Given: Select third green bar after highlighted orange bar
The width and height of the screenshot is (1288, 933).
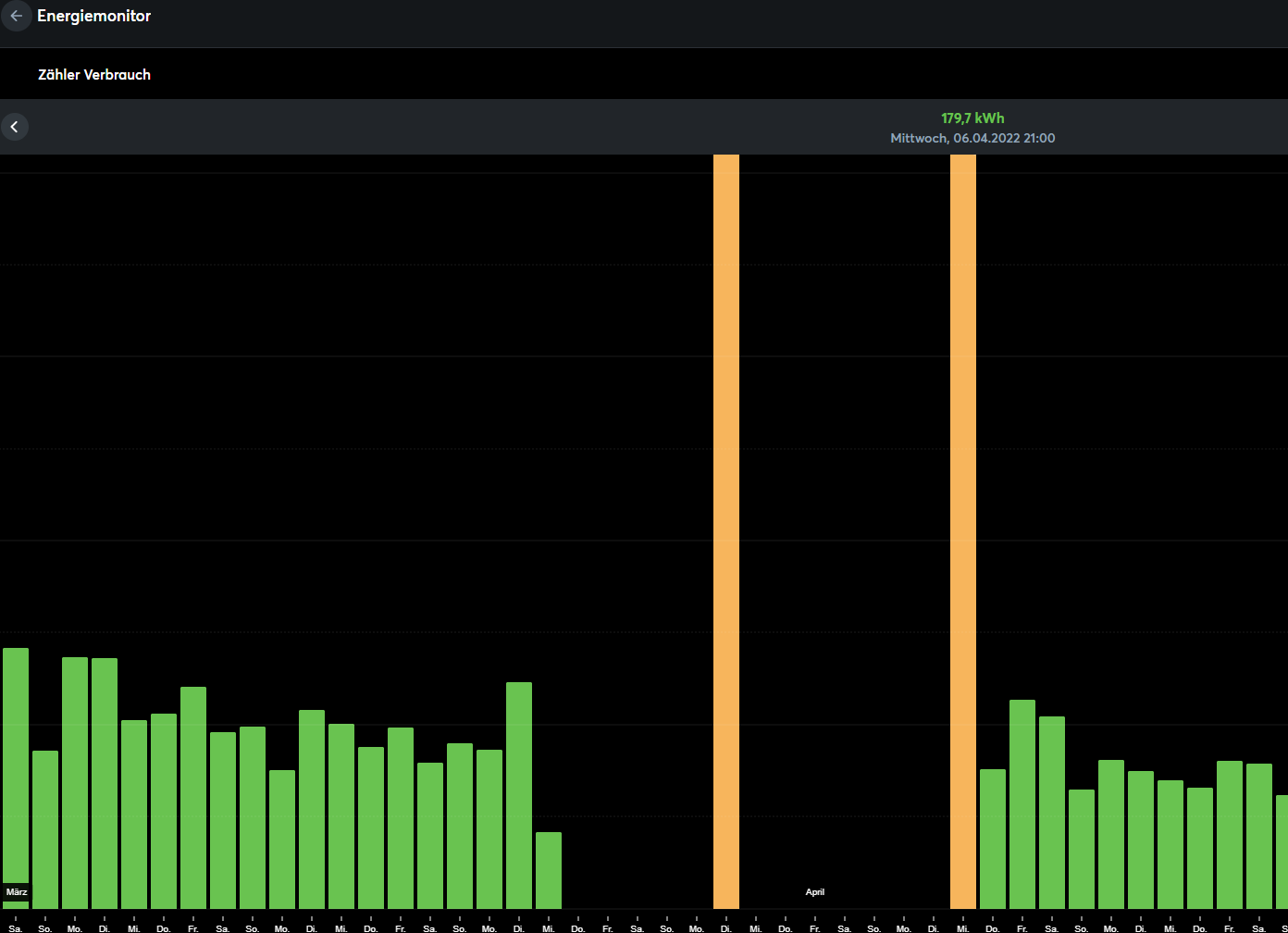Looking at the screenshot, I should click(x=1052, y=812).
